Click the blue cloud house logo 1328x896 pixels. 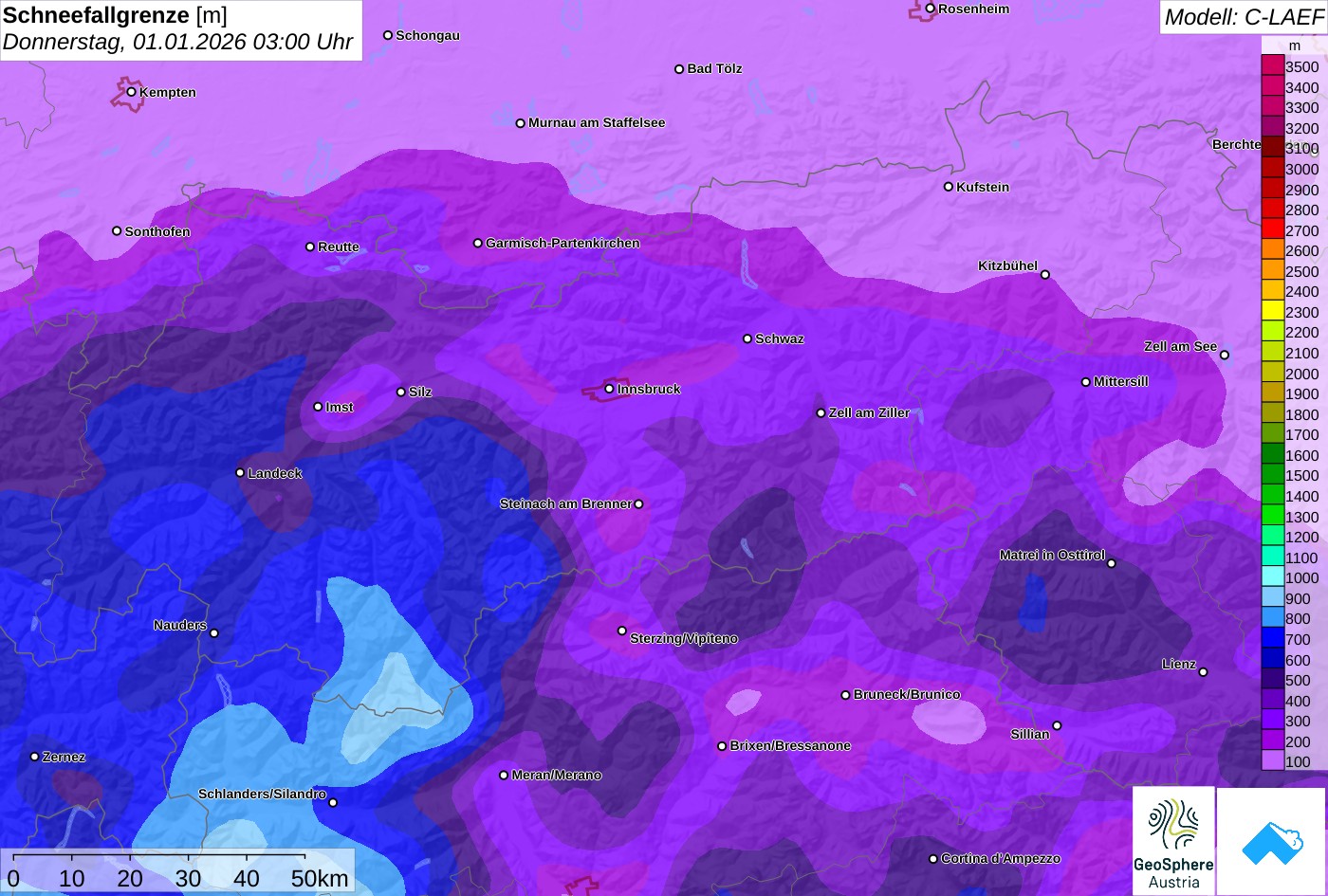coord(1271,841)
